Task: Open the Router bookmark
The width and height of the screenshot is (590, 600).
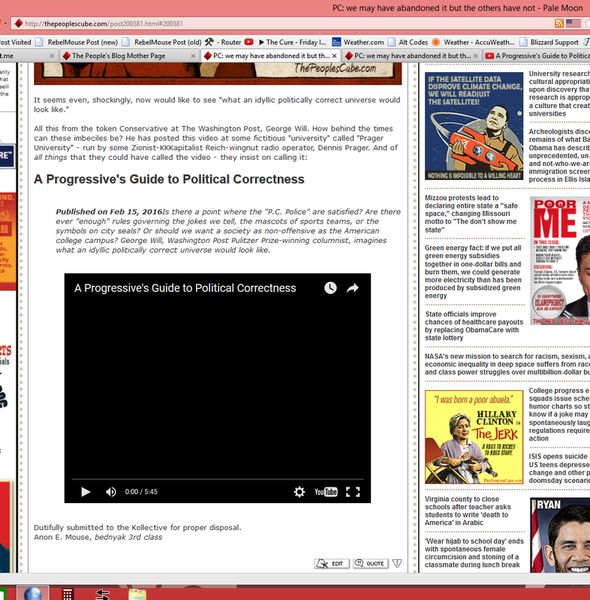Action: 223,42
